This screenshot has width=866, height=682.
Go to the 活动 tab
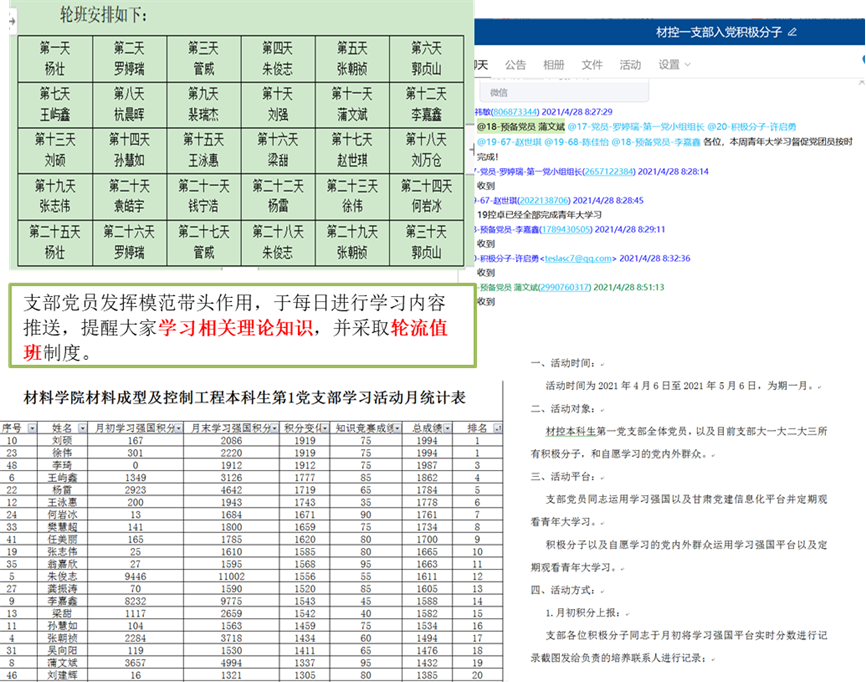click(630, 65)
